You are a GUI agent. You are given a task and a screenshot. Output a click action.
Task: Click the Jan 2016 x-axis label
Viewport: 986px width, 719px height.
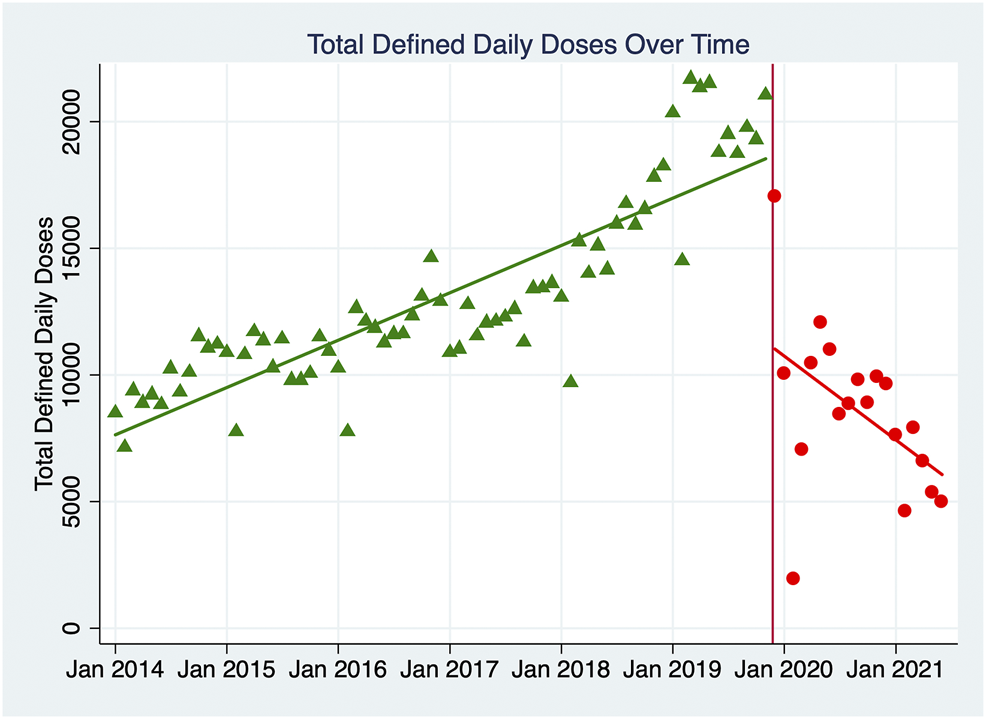coord(338,667)
